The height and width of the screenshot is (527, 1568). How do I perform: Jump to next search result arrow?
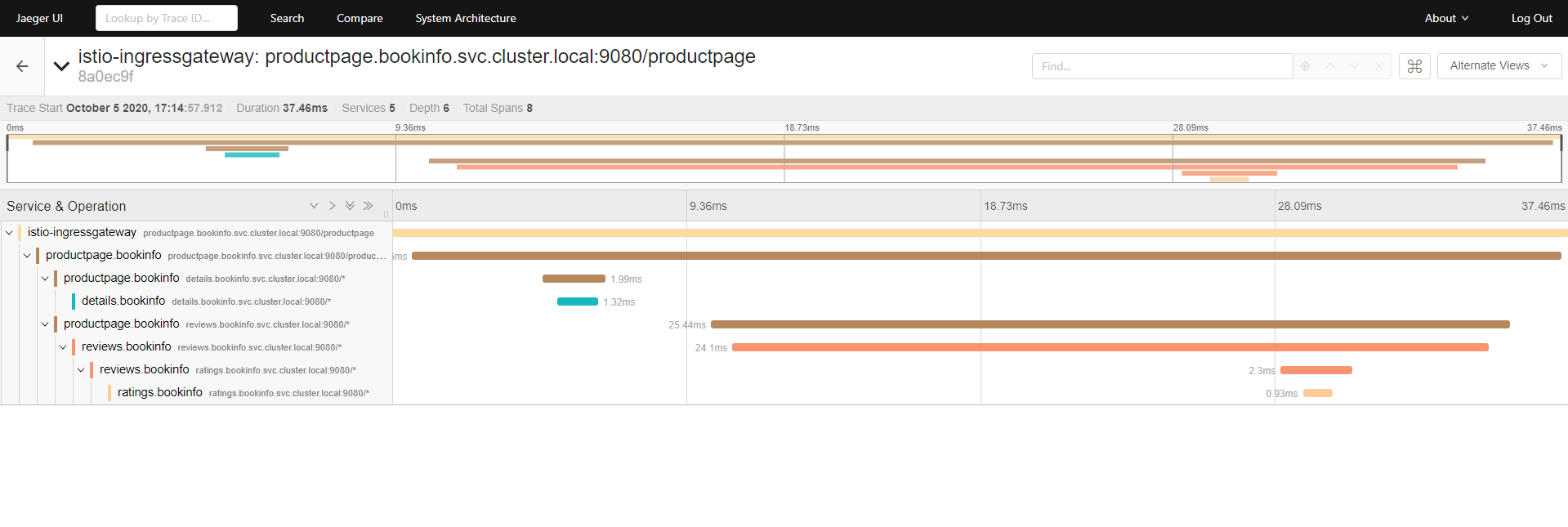pyautogui.click(x=1355, y=66)
